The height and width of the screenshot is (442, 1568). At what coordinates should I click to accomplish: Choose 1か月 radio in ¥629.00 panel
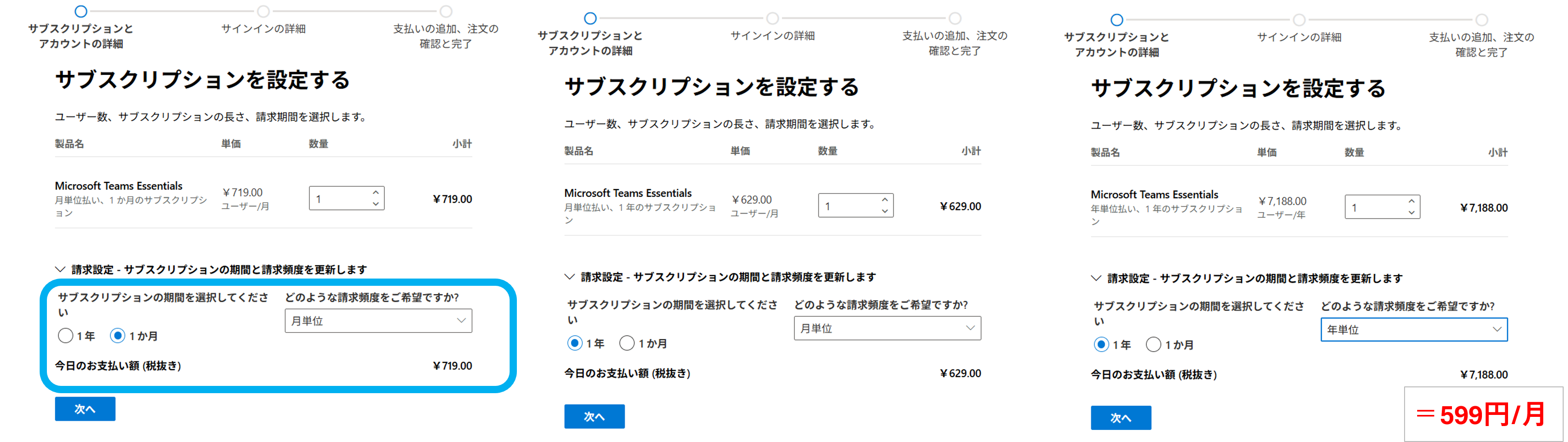pyautogui.click(x=627, y=343)
